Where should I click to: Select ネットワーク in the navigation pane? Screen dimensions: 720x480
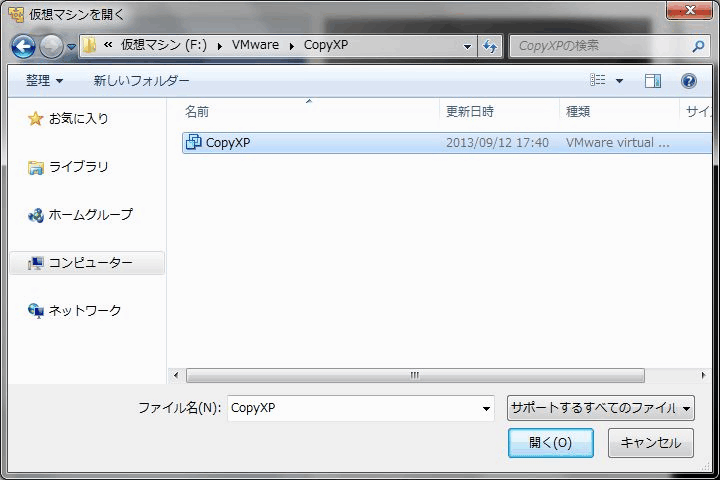85,311
